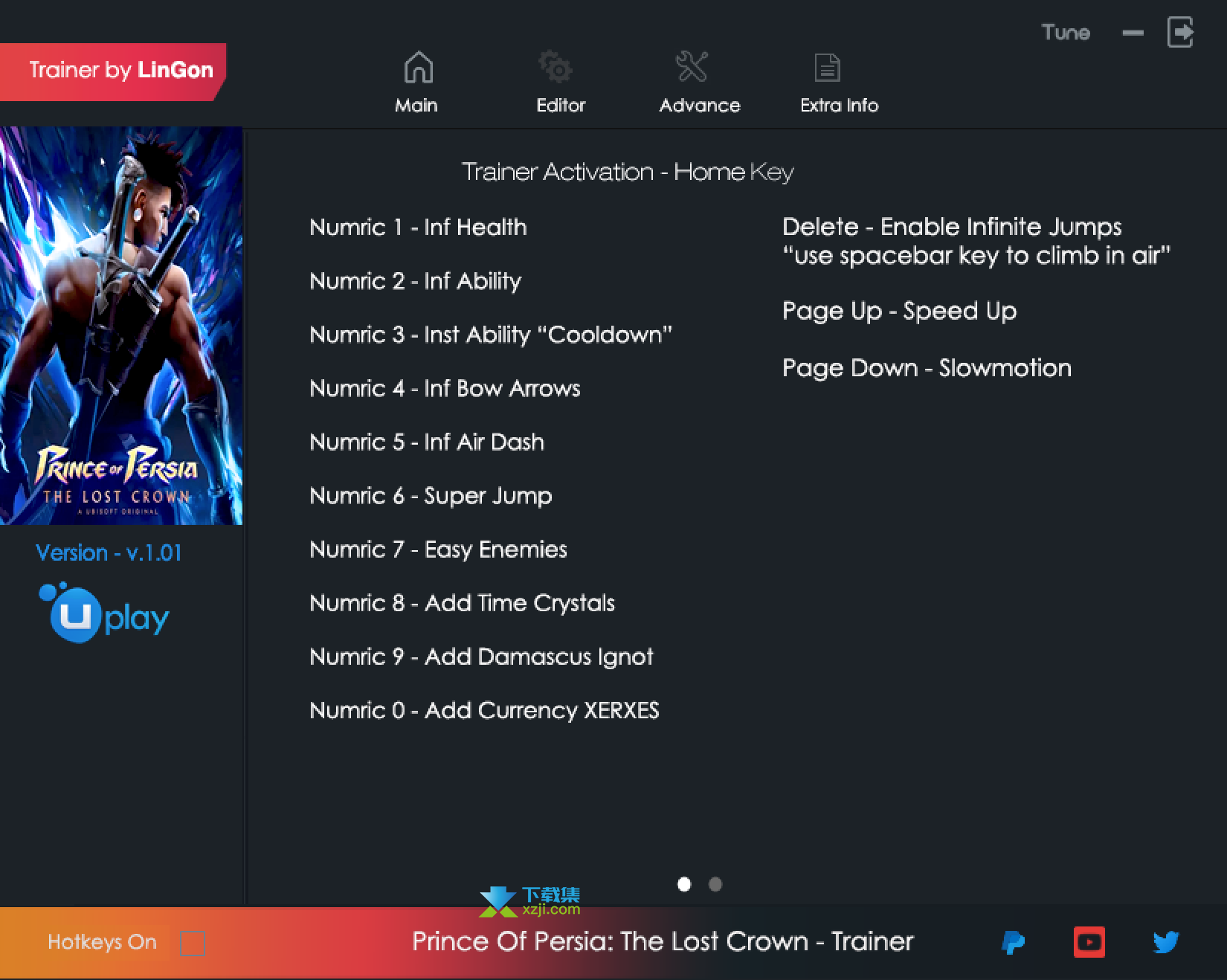This screenshot has height=980, width=1227.
Task: Open the Advance tools icon
Action: click(692, 67)
